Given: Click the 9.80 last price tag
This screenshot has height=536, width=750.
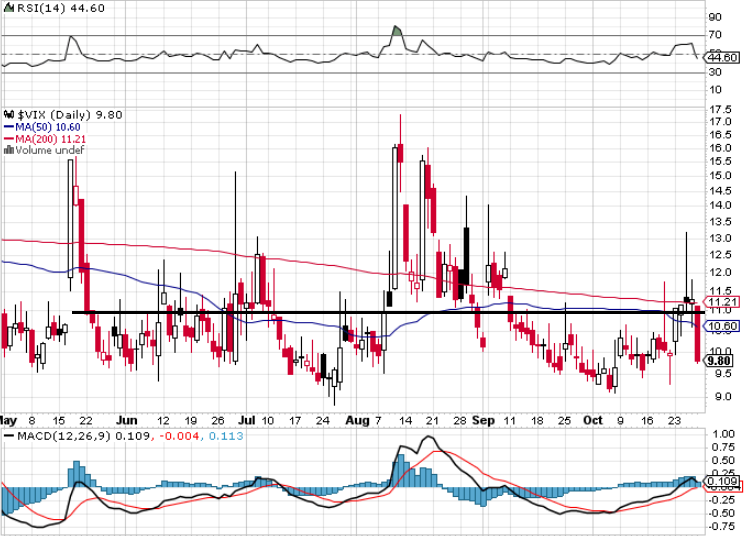Looking at the screenshot, I should [719, 361].
